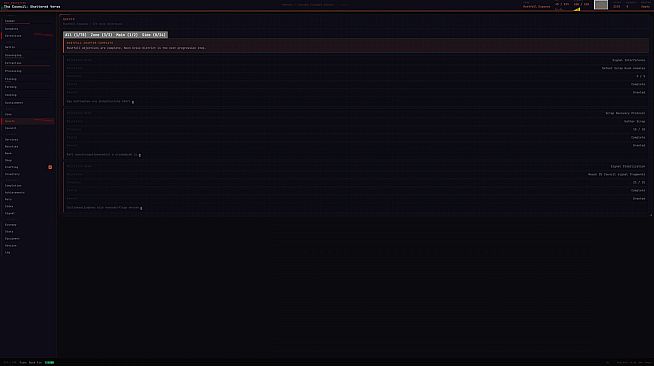Open Stats in the sidebar
654x366 pixels.
click(9, 232)
